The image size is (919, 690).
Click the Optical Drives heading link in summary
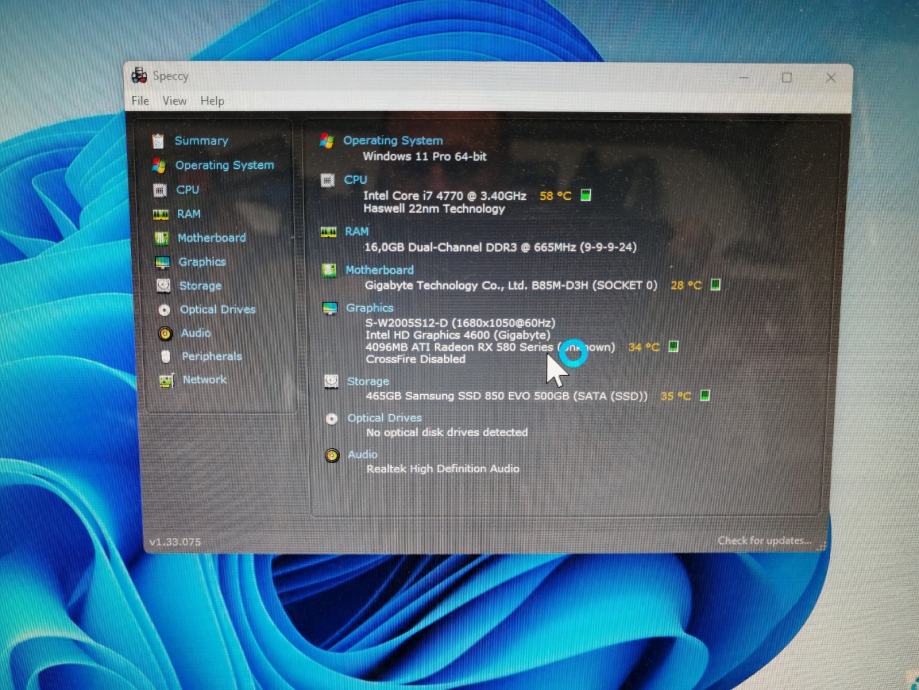(x=384, y=418)
